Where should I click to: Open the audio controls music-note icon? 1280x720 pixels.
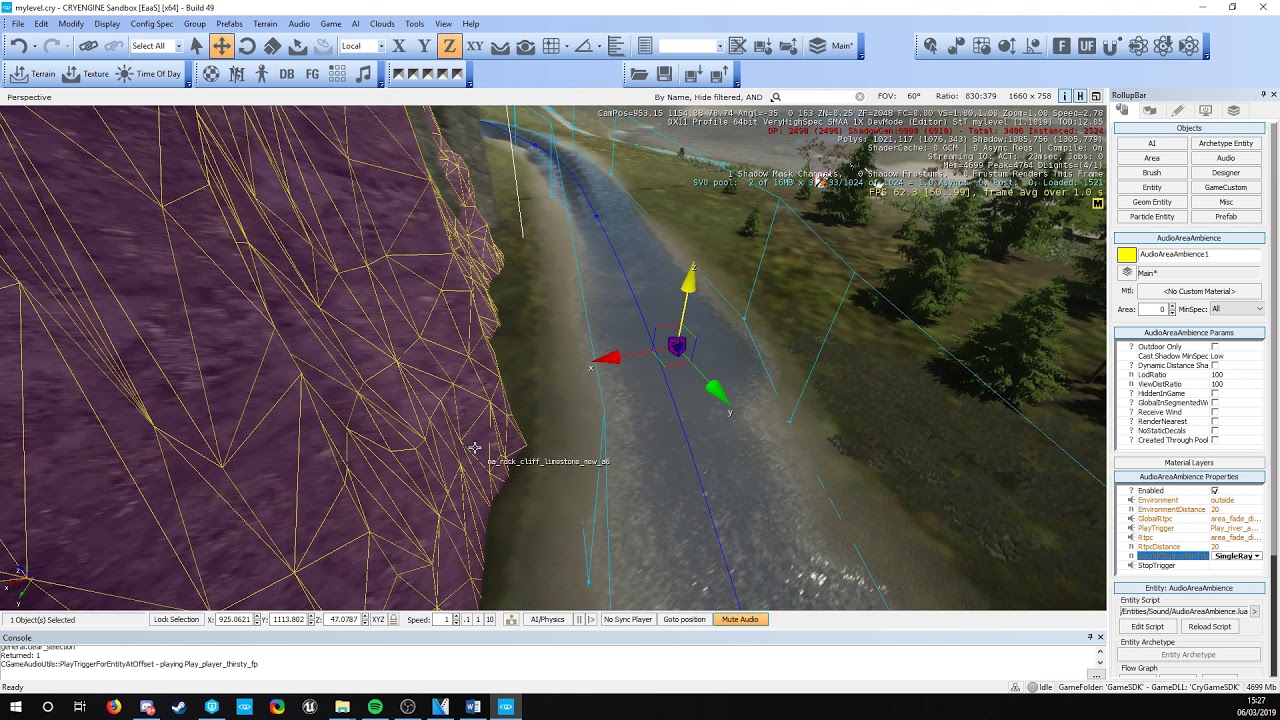pyautogui.click(x=363, y=74)
